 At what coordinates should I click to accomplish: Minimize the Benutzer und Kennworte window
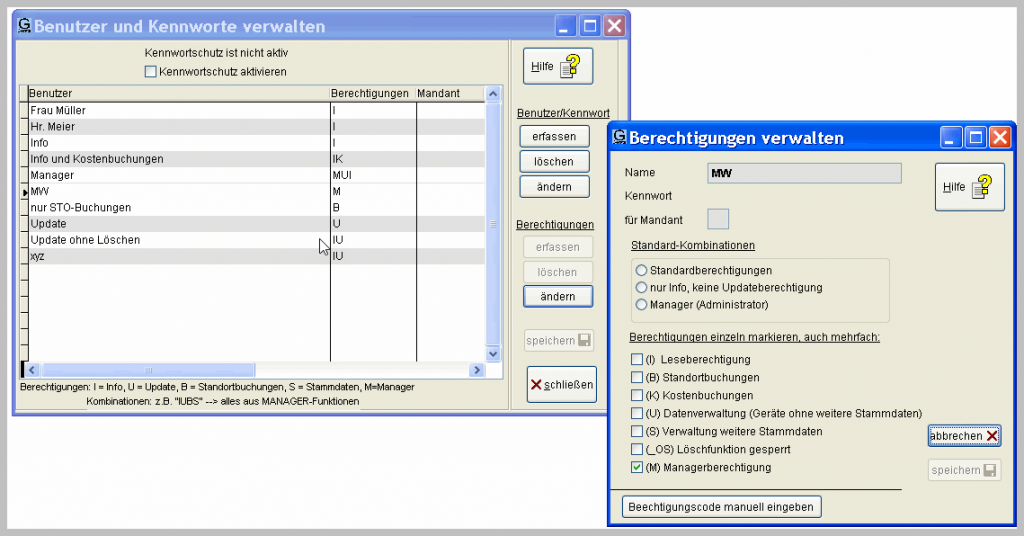[566, 27]
